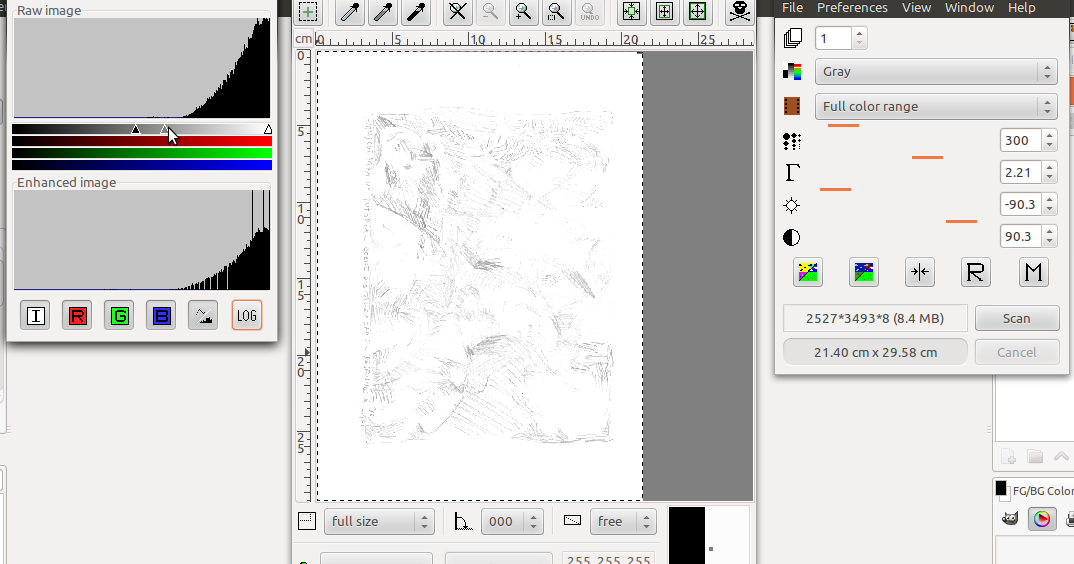
Task: Select the entire visible area
Action: [x=697, y=12]
